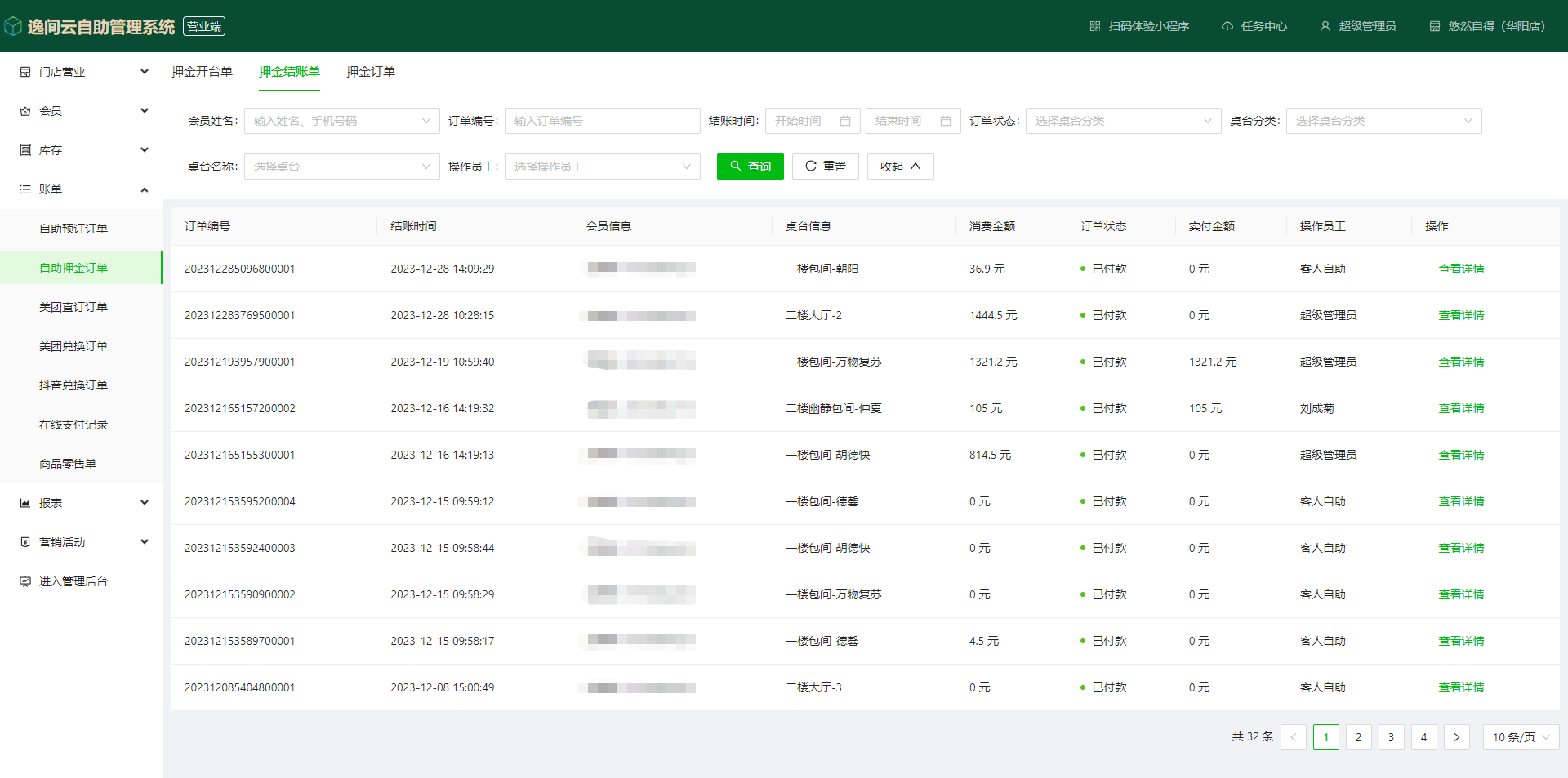Click the 库存 sidebar icon

tap(25, 150)
